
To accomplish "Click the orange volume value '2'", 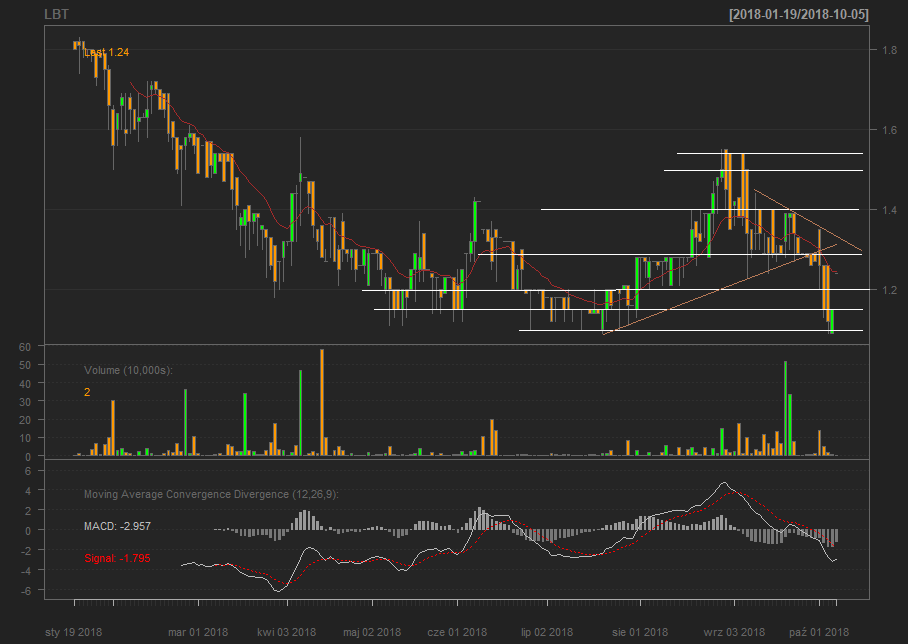I will [x=87, y=392].
